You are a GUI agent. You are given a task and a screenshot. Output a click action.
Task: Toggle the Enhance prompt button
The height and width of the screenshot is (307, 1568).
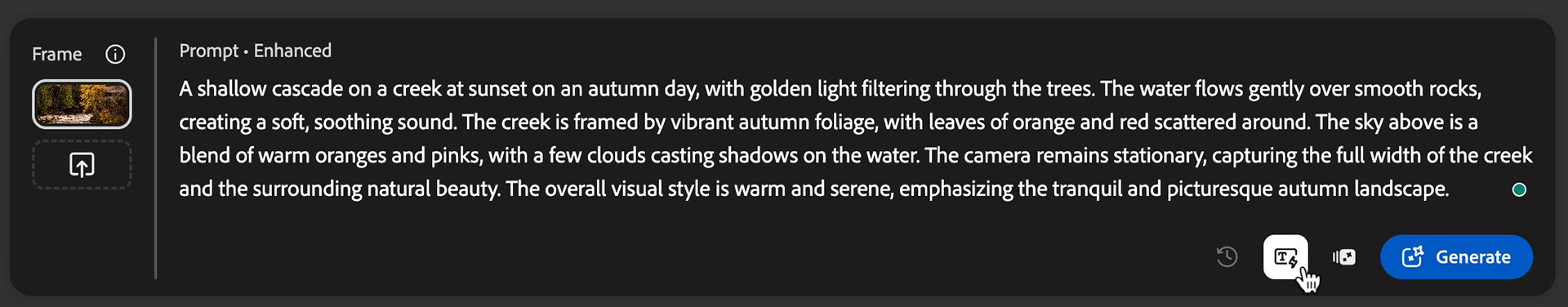(1285, 257)
